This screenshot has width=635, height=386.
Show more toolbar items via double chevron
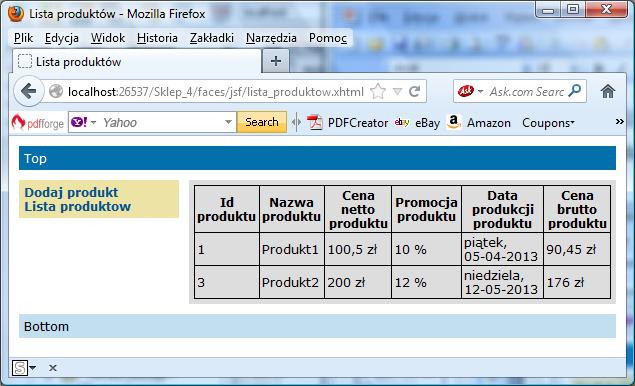point(619,122)
